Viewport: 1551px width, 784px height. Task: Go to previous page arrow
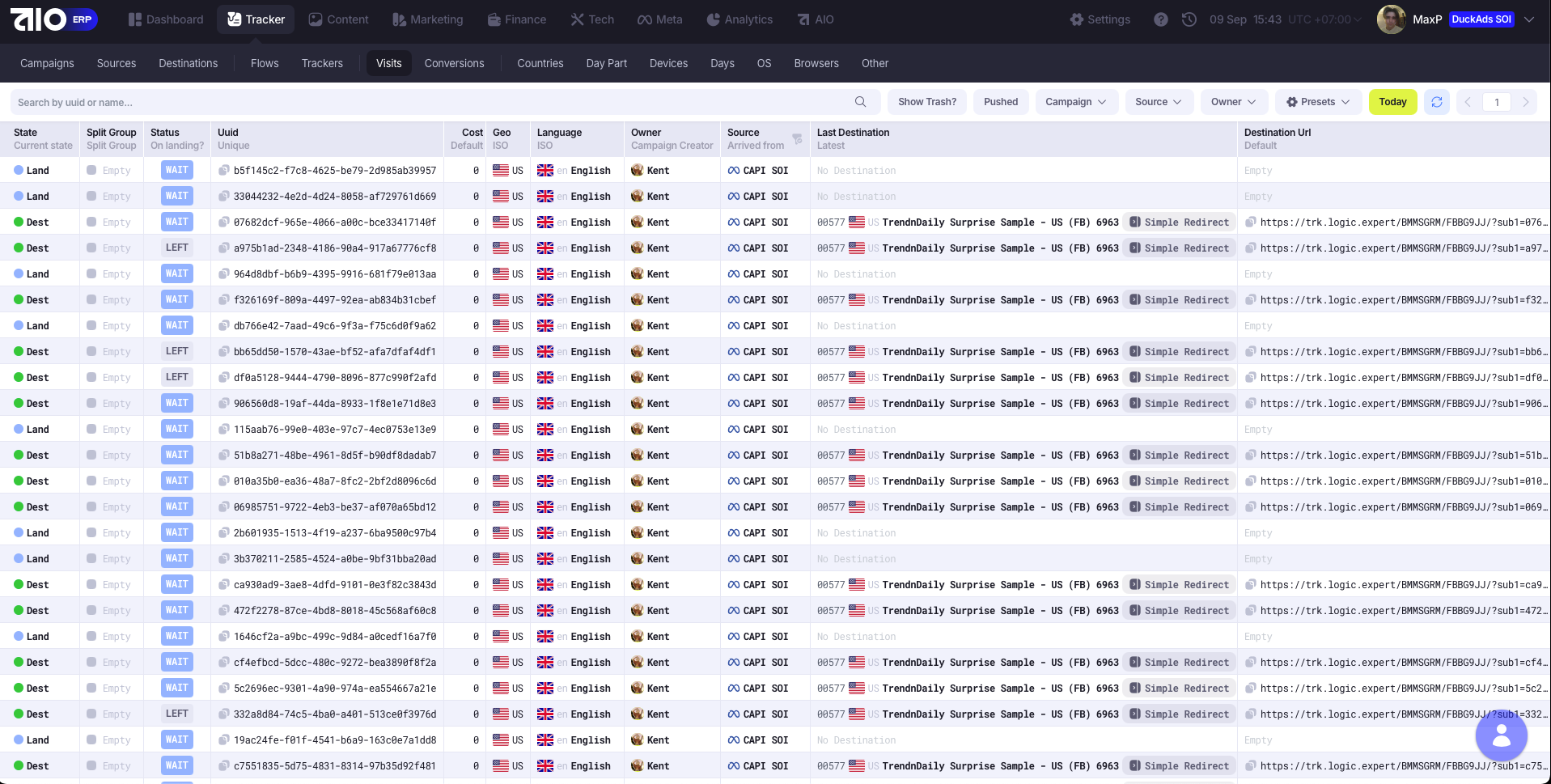pos(1468,102)
